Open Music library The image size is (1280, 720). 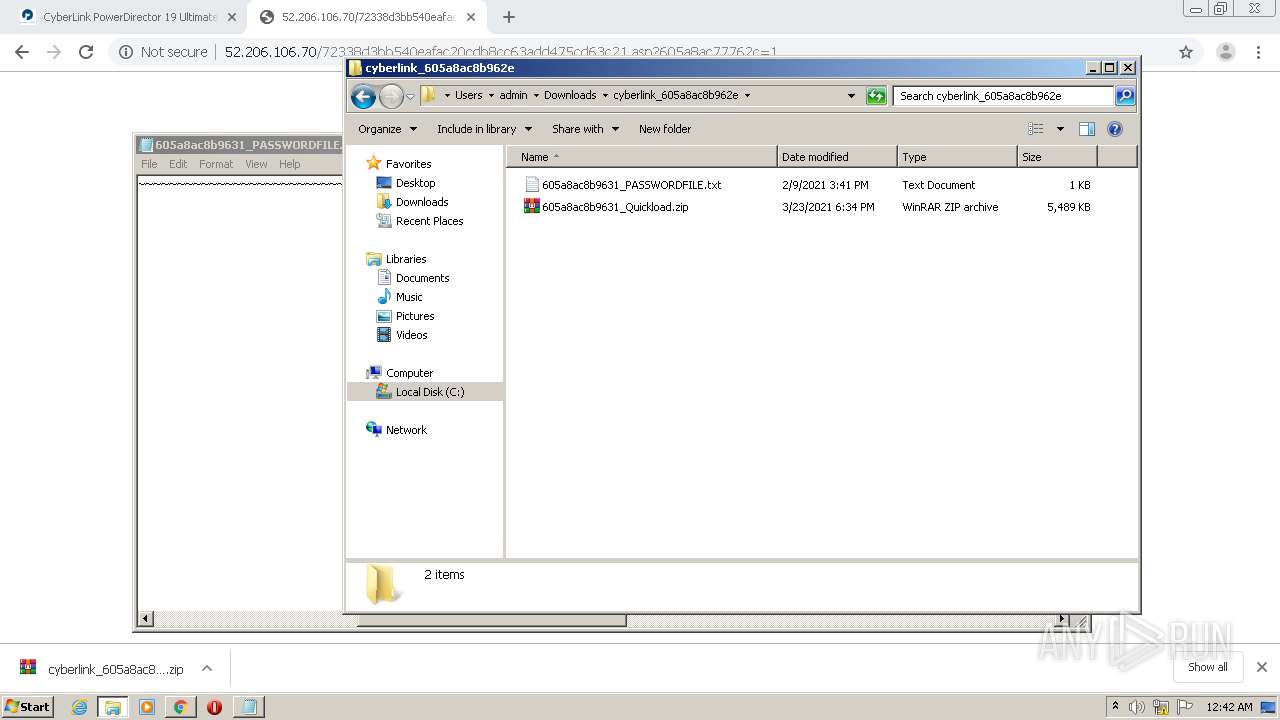click(408, 297)
